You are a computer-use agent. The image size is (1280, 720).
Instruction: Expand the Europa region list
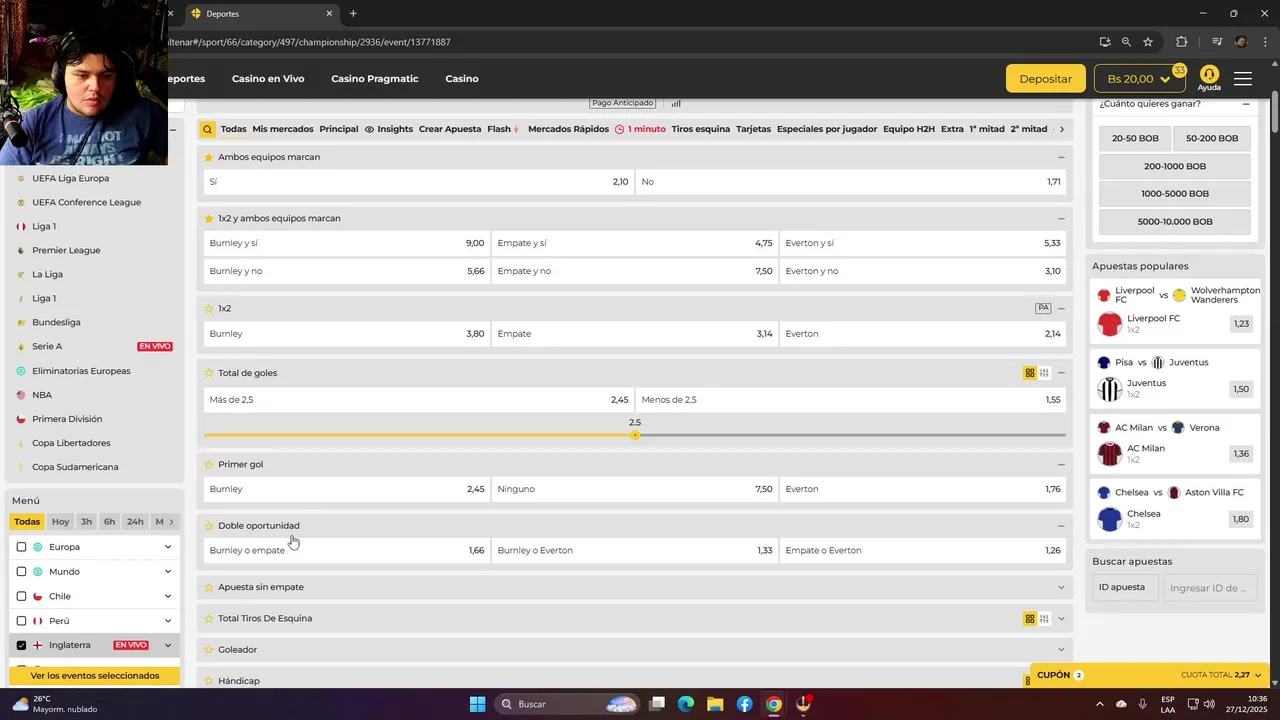point(167,547)
